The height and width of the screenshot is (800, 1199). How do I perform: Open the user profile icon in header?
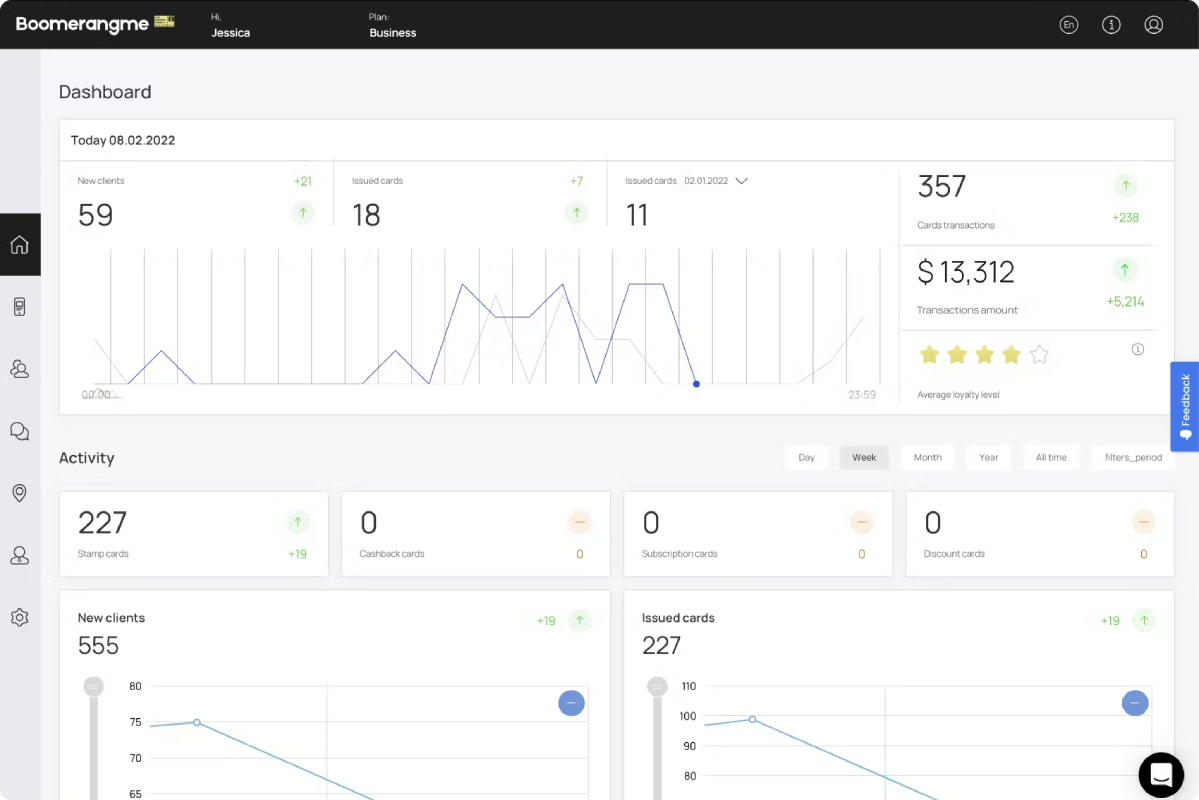[1154, 25]
